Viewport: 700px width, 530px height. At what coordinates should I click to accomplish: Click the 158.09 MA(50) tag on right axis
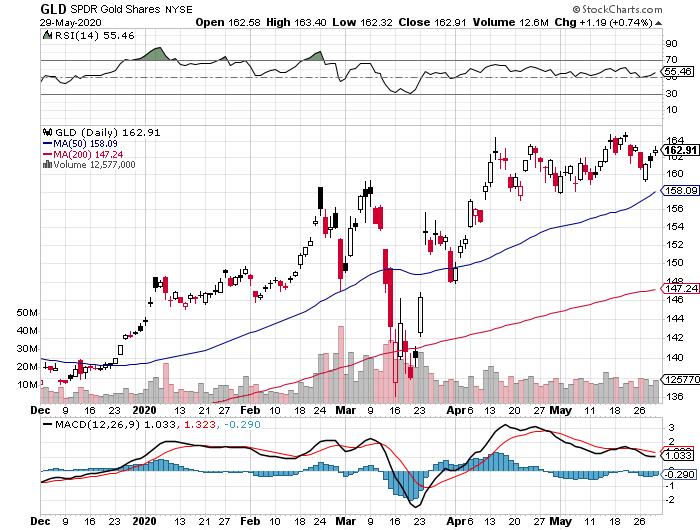(680, 191)
